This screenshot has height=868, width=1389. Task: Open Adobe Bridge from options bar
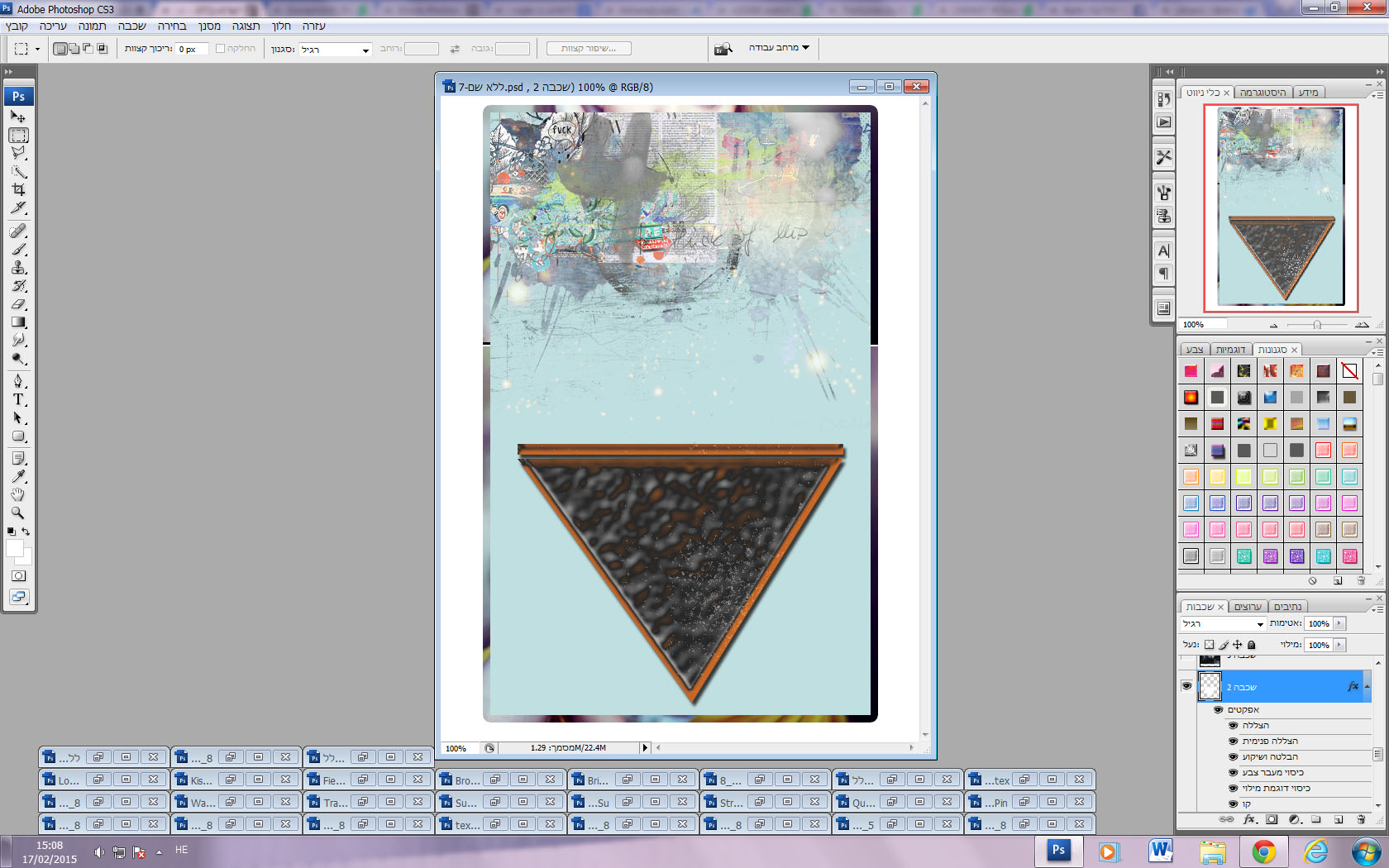click(x=723, y=49)
